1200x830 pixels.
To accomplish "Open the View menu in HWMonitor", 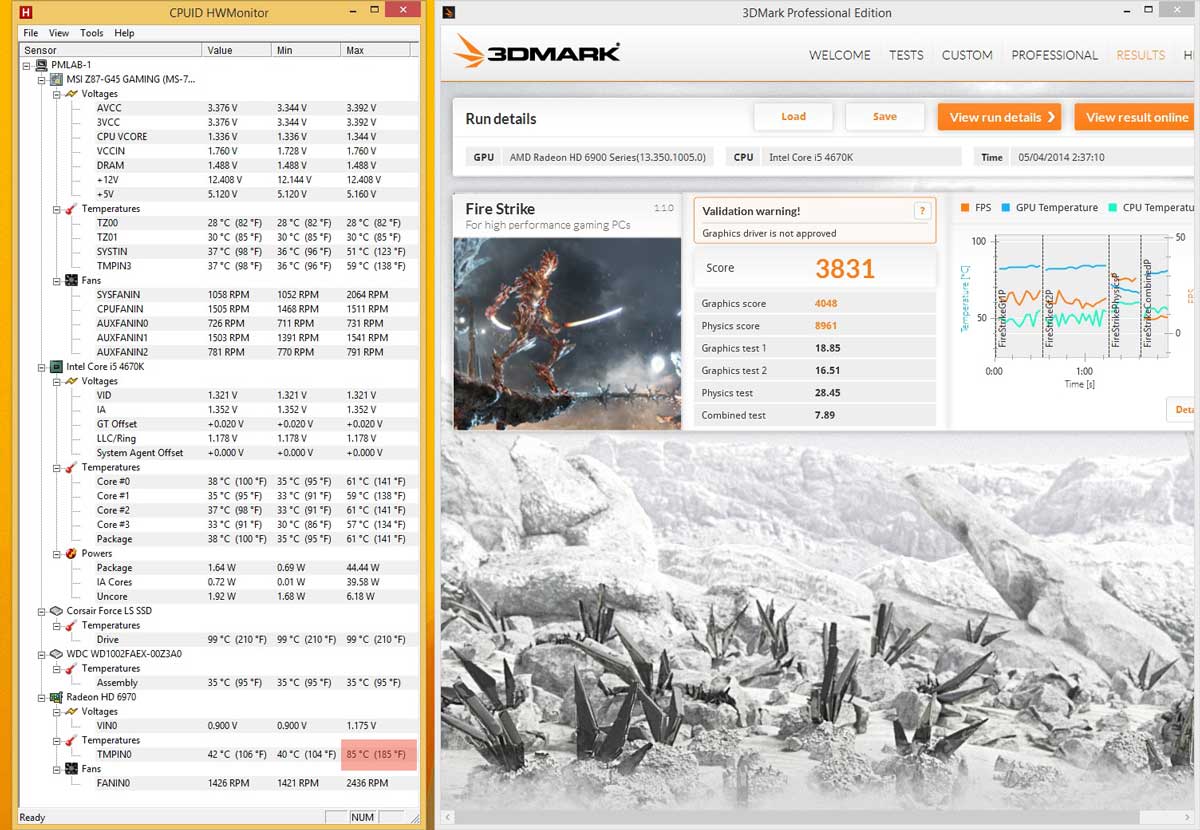I will pos(59,33).
